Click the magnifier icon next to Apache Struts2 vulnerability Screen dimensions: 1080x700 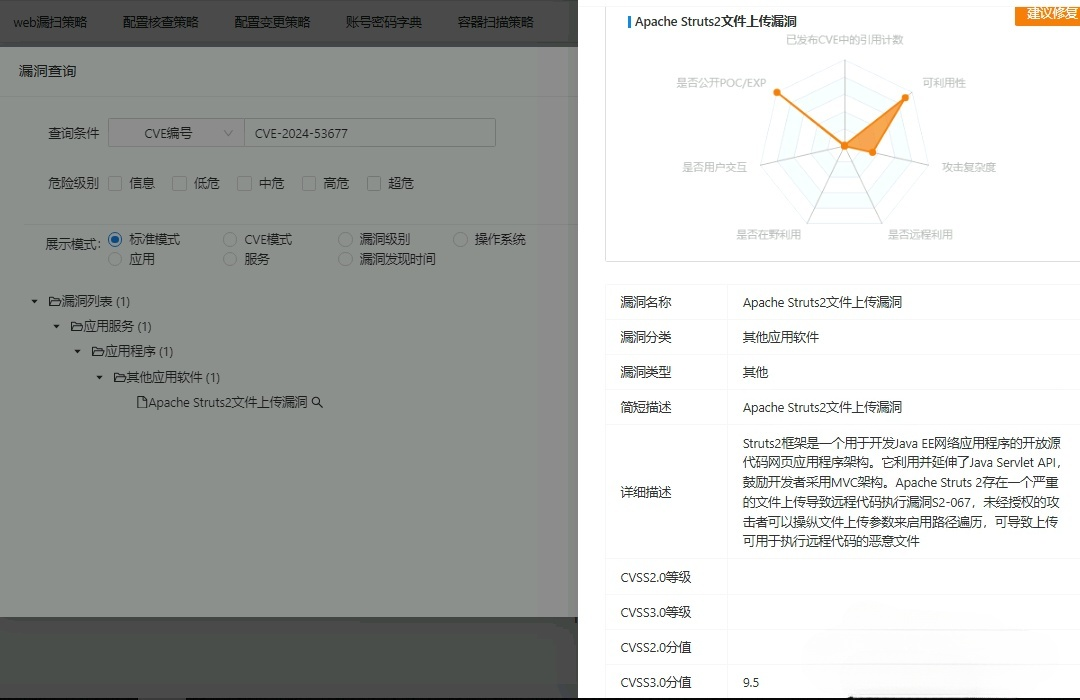click(x=317, y=402)
